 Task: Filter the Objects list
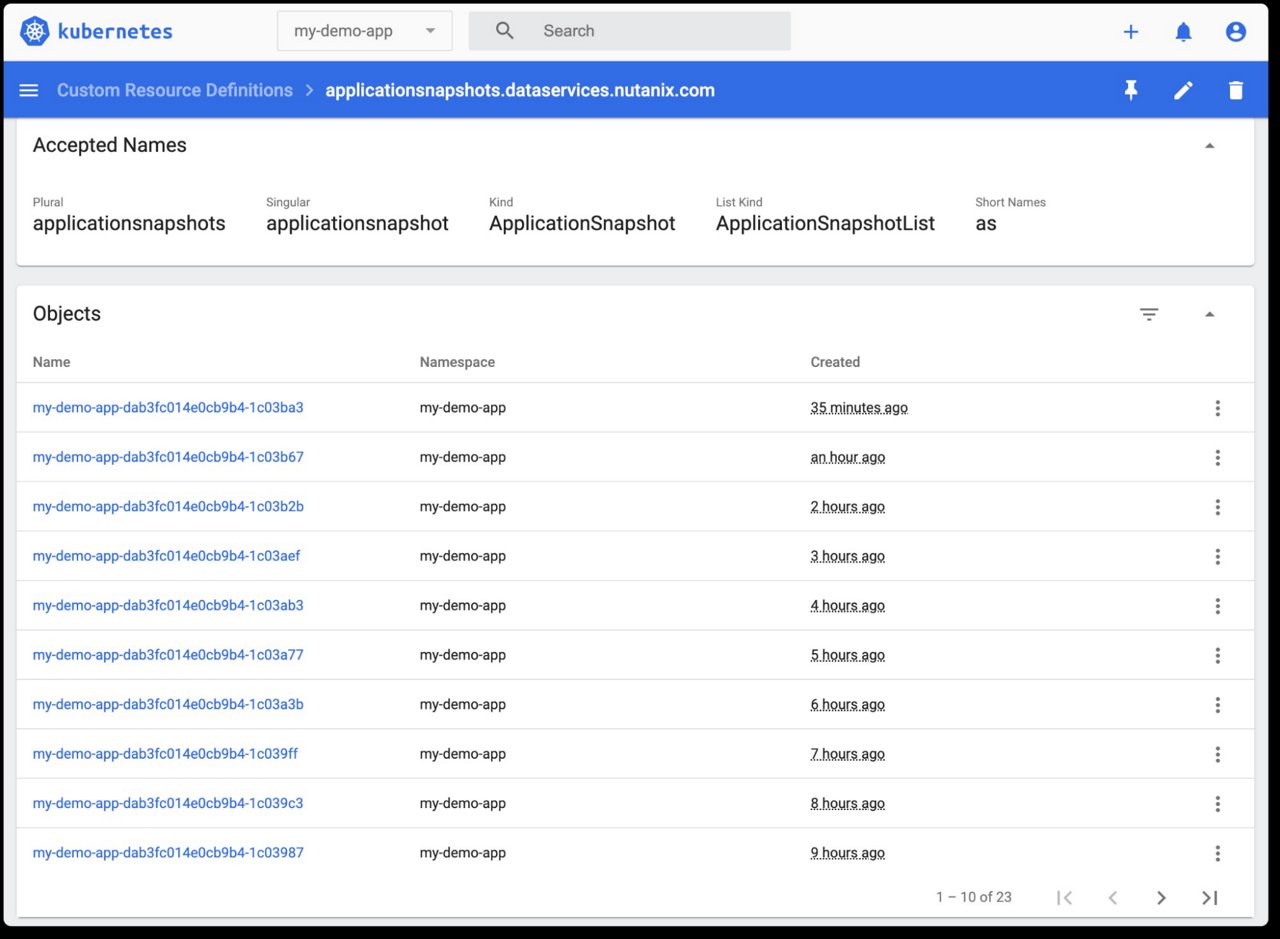pyautogui.click(x=1149, y=314)
